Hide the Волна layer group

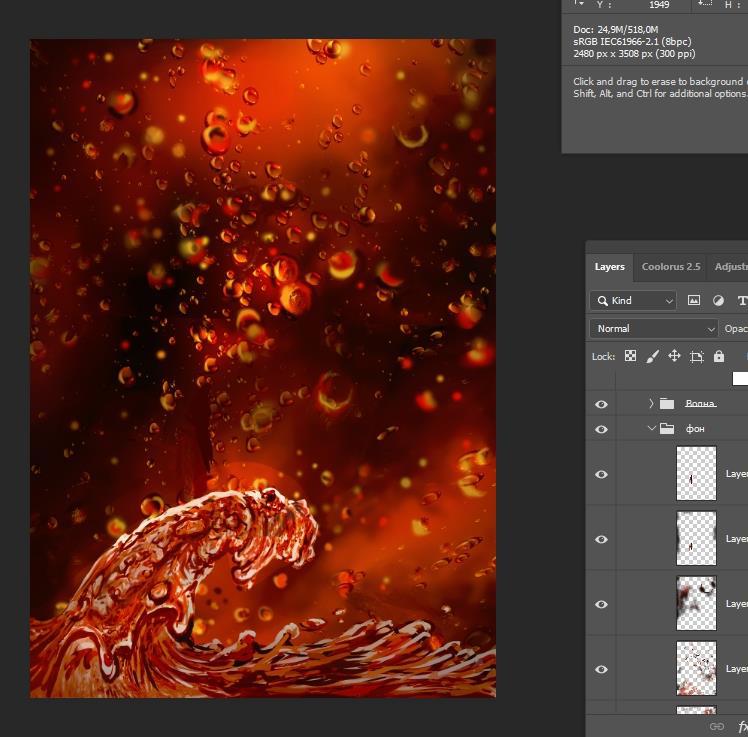[x=601, y=404]
